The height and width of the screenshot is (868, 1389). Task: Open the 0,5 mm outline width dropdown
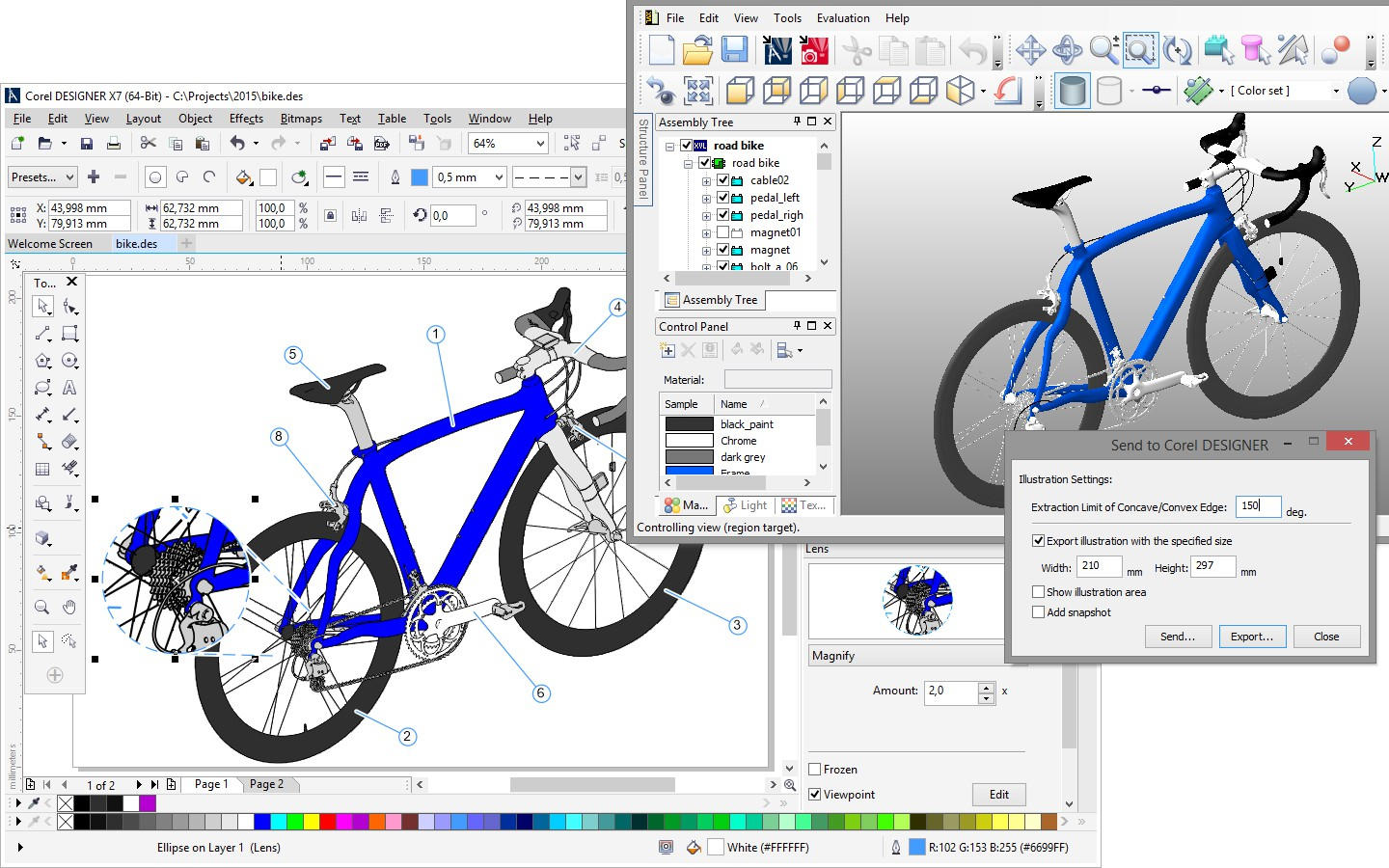499,177
